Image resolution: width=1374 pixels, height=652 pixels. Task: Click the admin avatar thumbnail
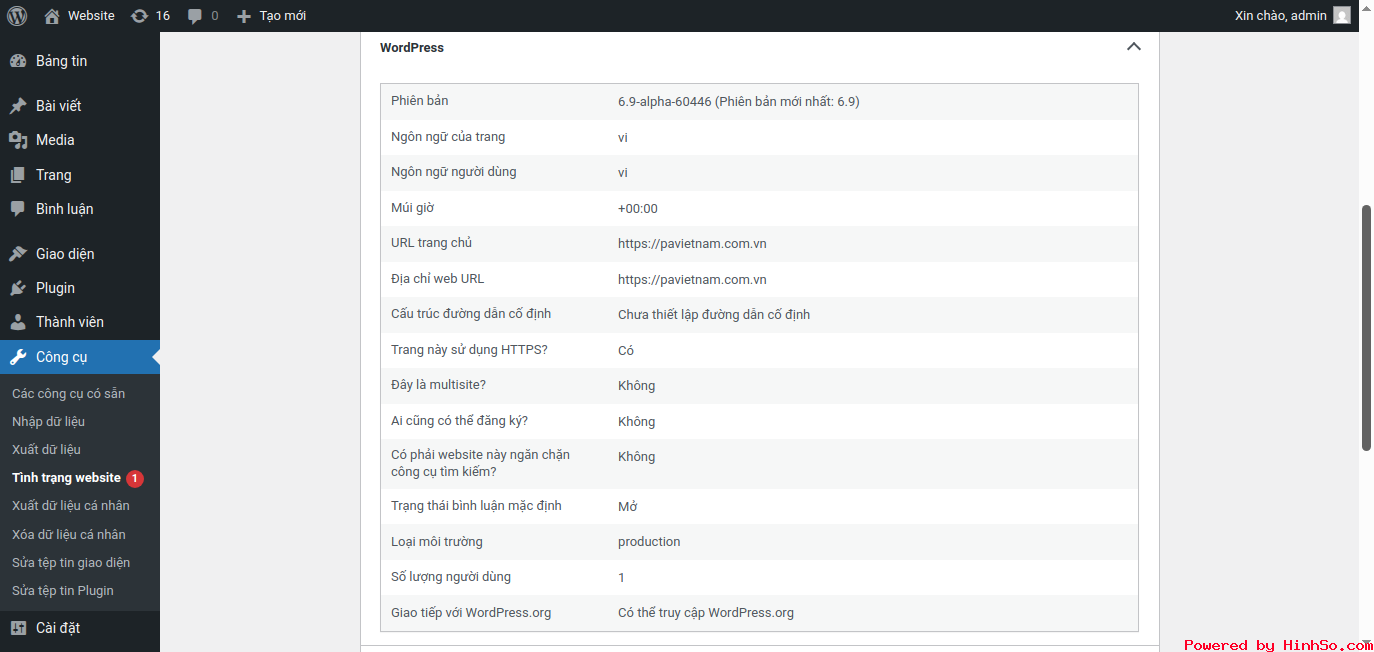1341,16
